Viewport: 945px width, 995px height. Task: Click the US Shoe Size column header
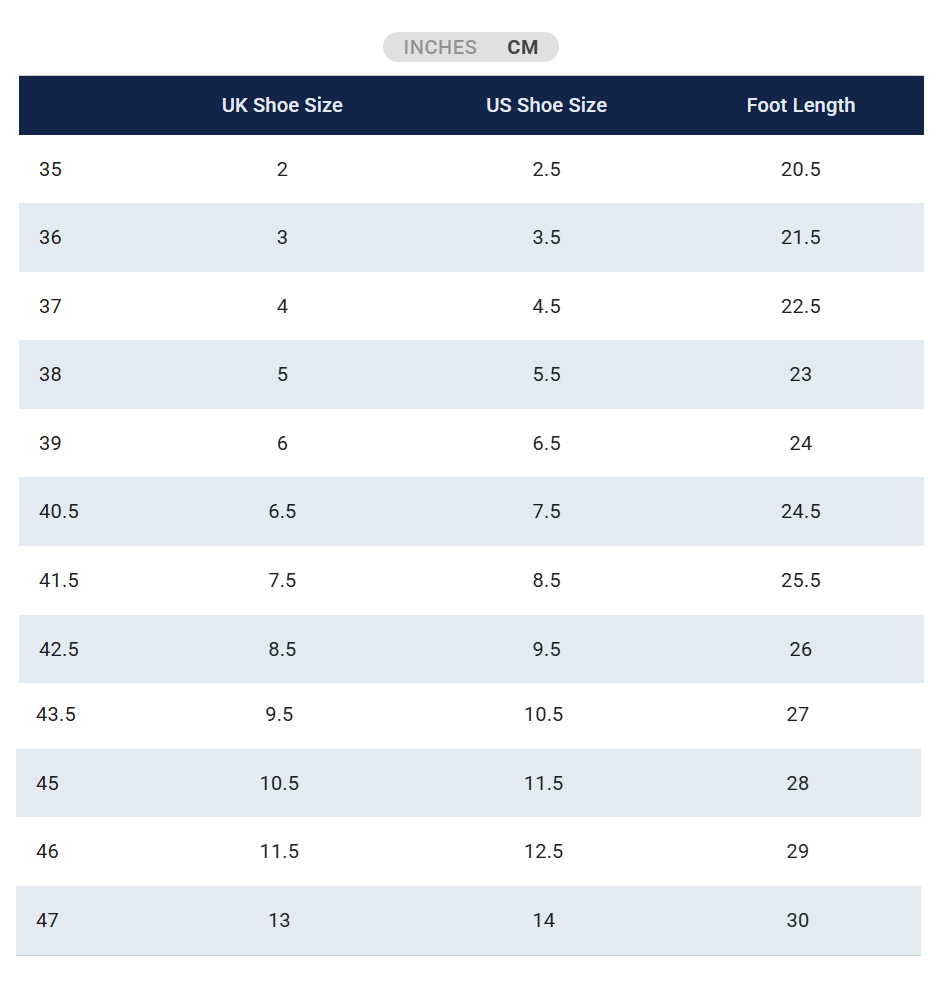pyautogui.click(x=546, y=105)
